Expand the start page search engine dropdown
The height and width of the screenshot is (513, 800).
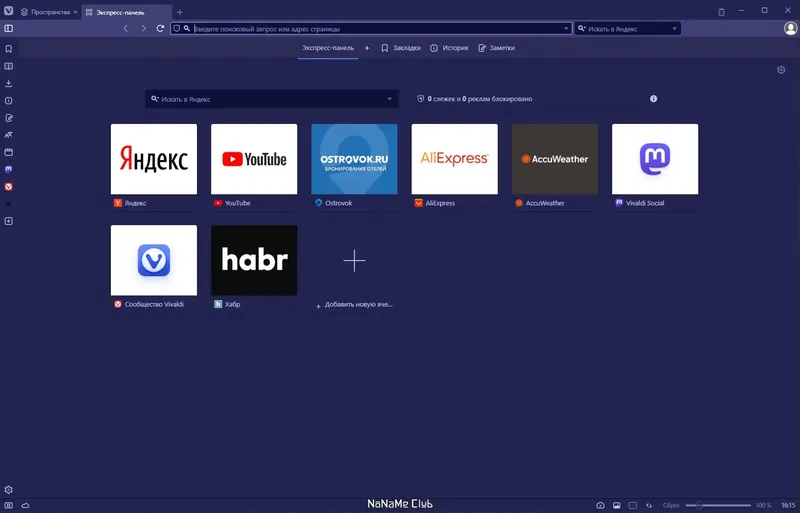click(389, 99)
